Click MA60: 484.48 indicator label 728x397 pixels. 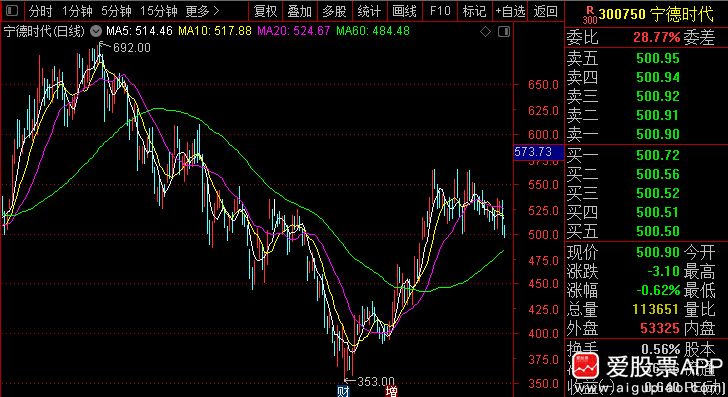373,32
